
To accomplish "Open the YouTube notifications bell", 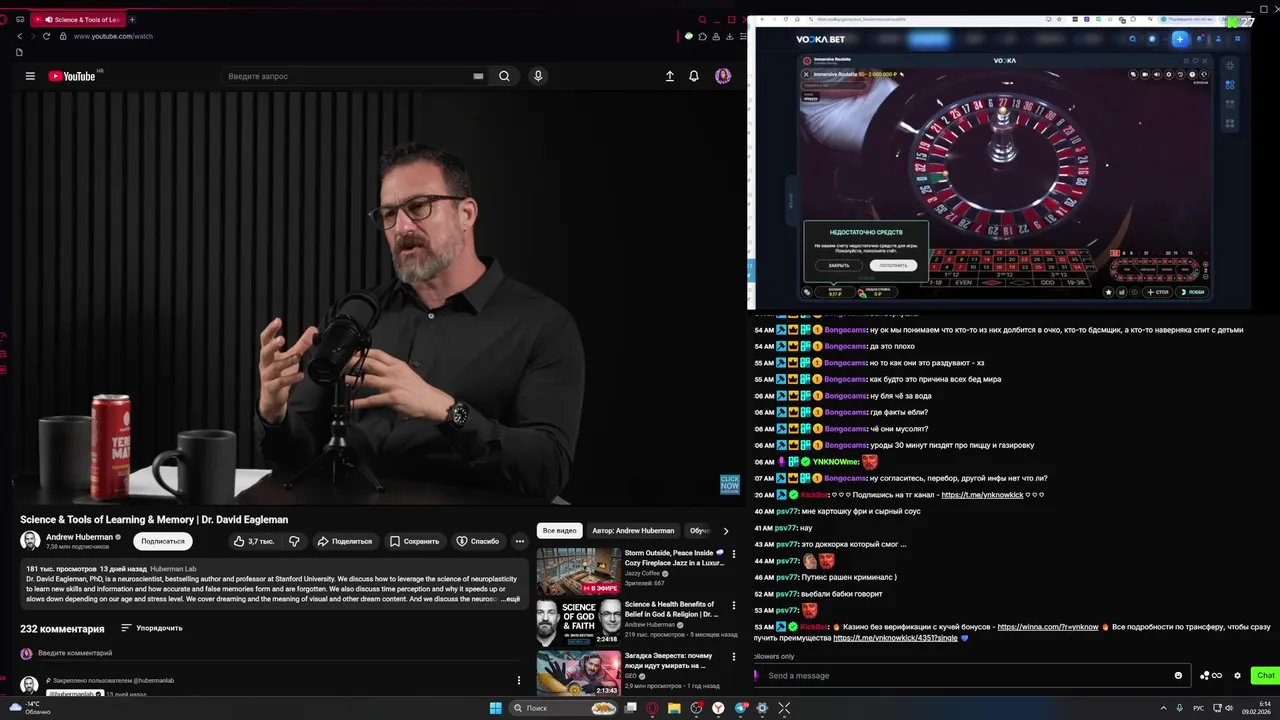I will [x=694, y=76].
